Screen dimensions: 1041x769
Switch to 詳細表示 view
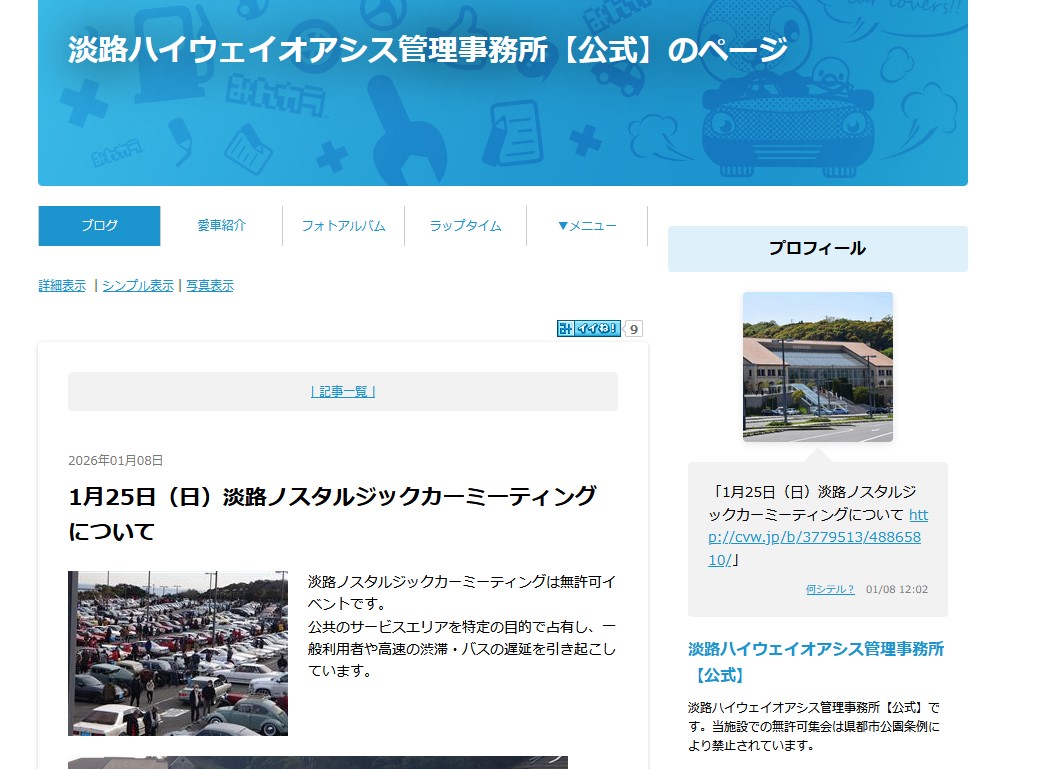(62, 286)
